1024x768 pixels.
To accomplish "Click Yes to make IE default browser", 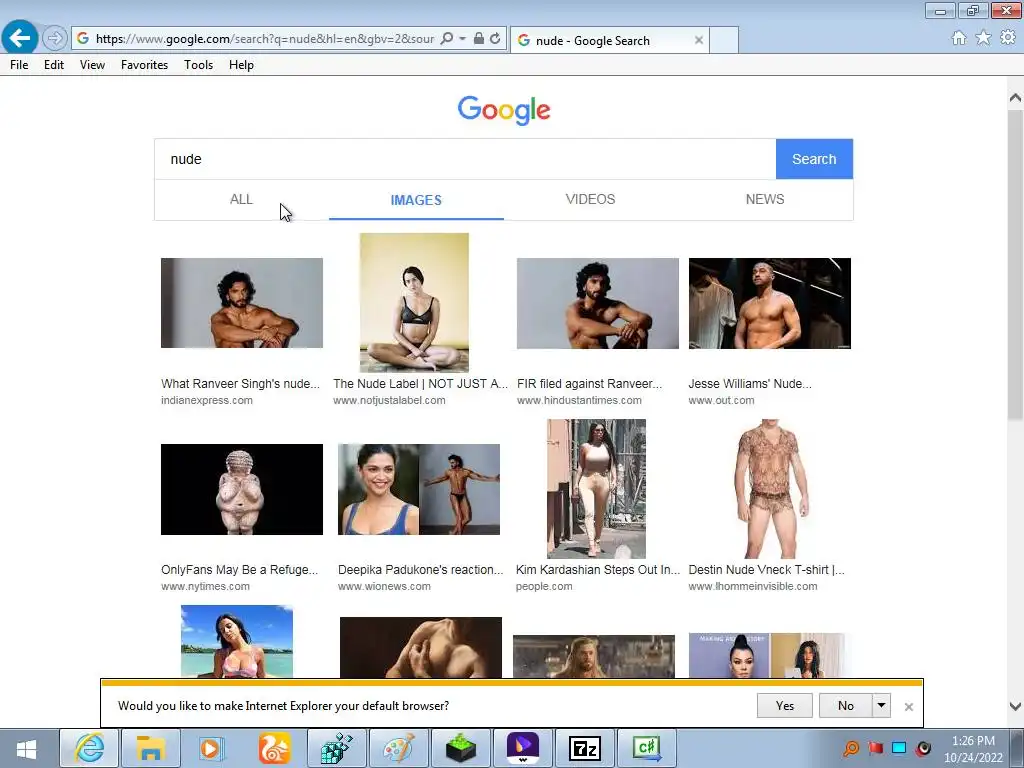I will pyautogui.click(x=784, y=705).
